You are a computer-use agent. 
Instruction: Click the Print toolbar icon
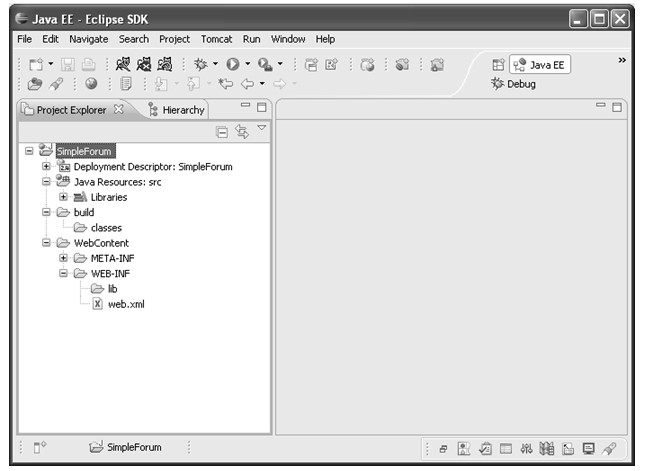(x=88, y=65)
